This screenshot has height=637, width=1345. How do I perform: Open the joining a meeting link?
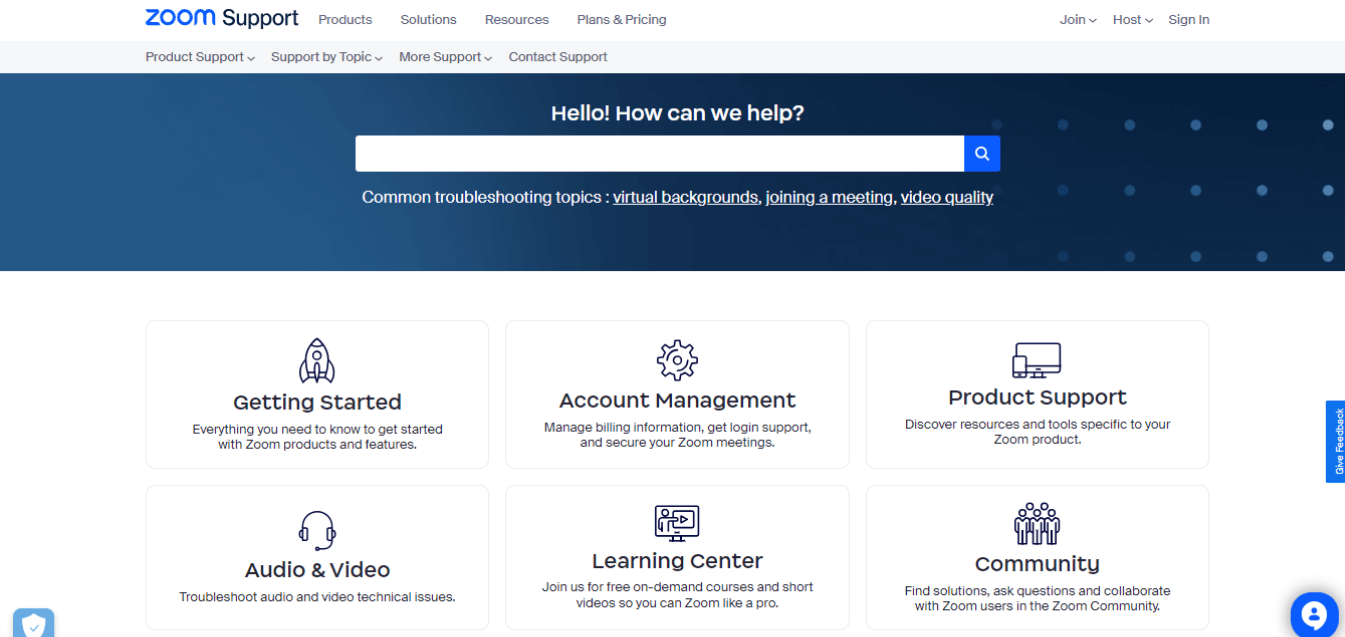click(829, 197)
